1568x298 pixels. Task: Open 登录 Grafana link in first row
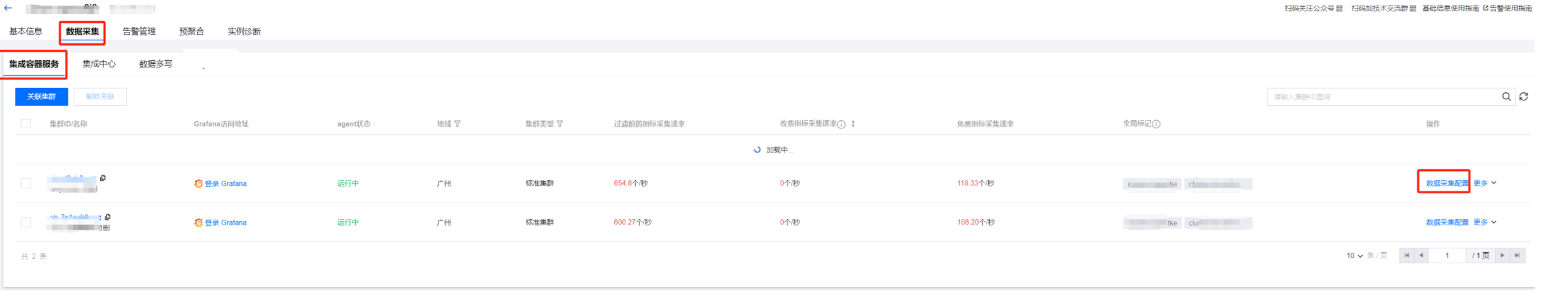tap(225, 184)
